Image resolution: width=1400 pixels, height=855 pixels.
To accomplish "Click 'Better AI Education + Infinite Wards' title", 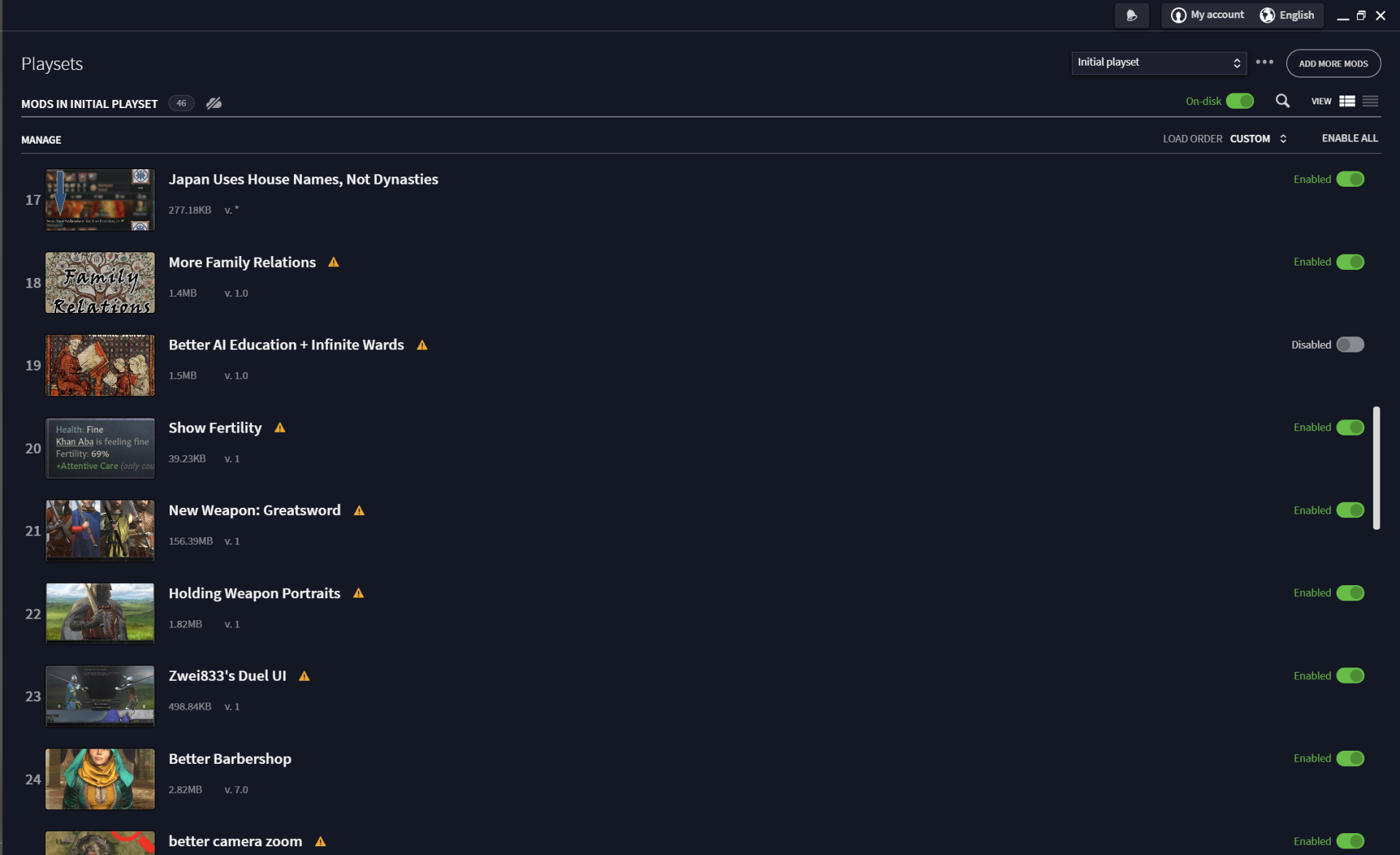I will pyautogui.click(x=286, y=345).
